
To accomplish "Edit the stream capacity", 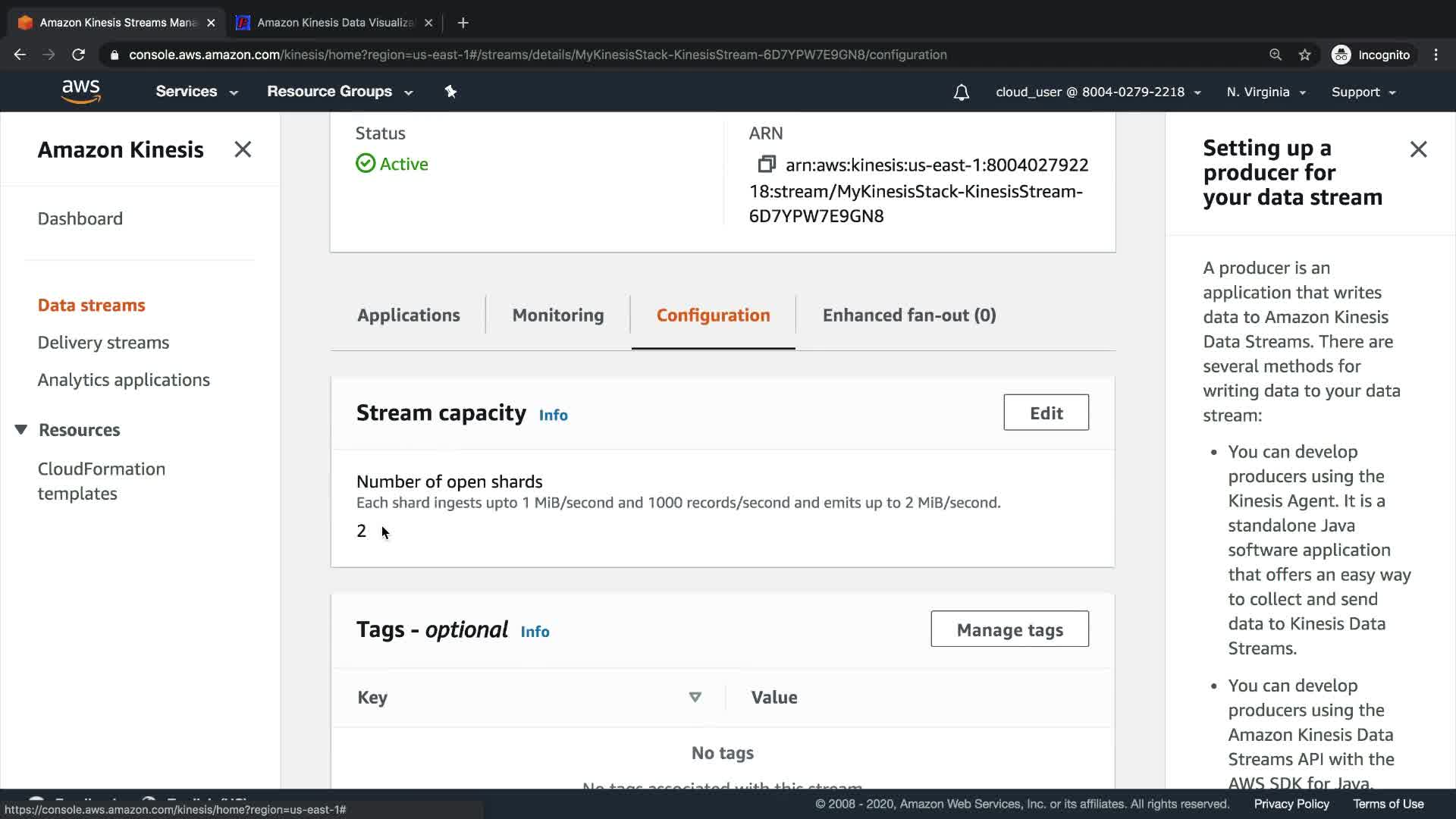I will coord(1046,413).
